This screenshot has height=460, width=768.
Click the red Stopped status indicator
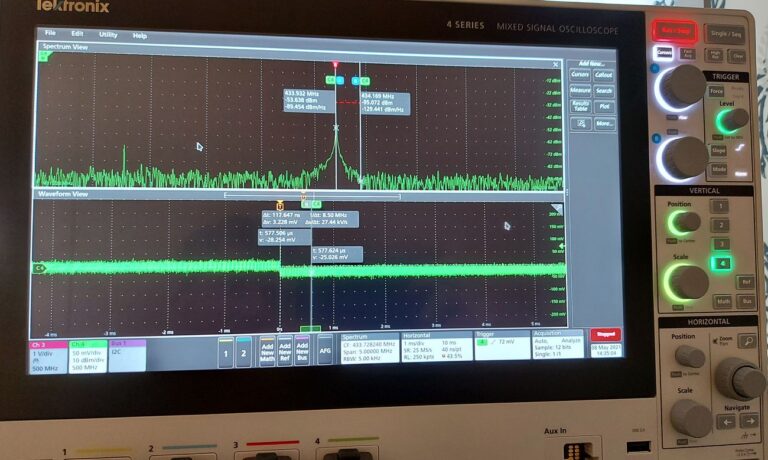[605, 335]
